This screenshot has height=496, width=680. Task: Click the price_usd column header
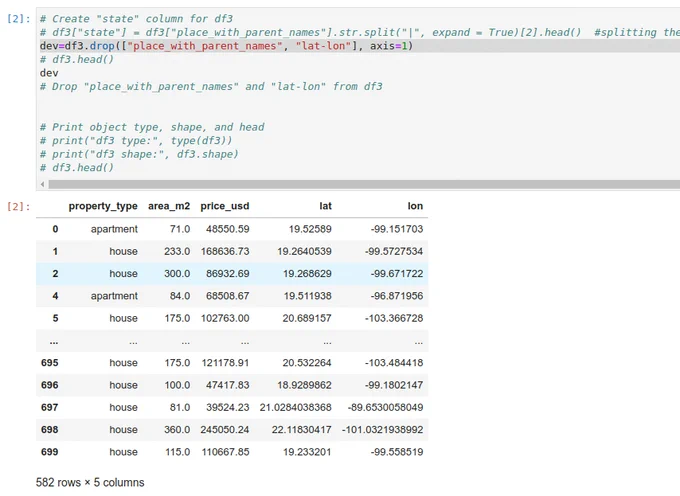click(x=225, y=206)
